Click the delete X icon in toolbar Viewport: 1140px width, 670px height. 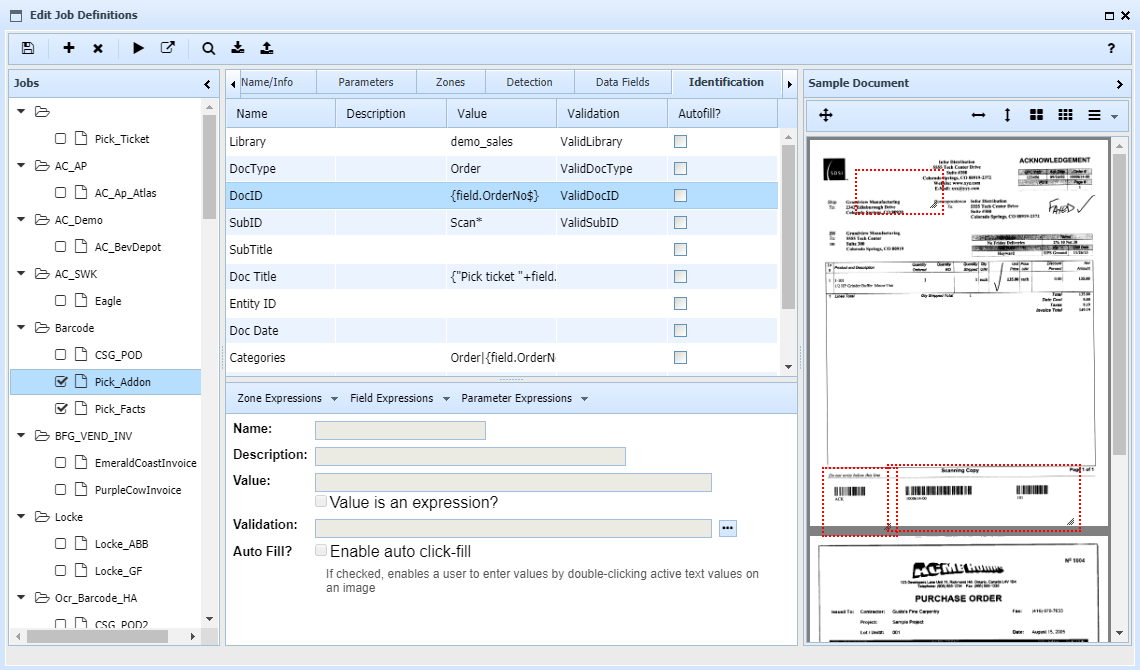98,48
